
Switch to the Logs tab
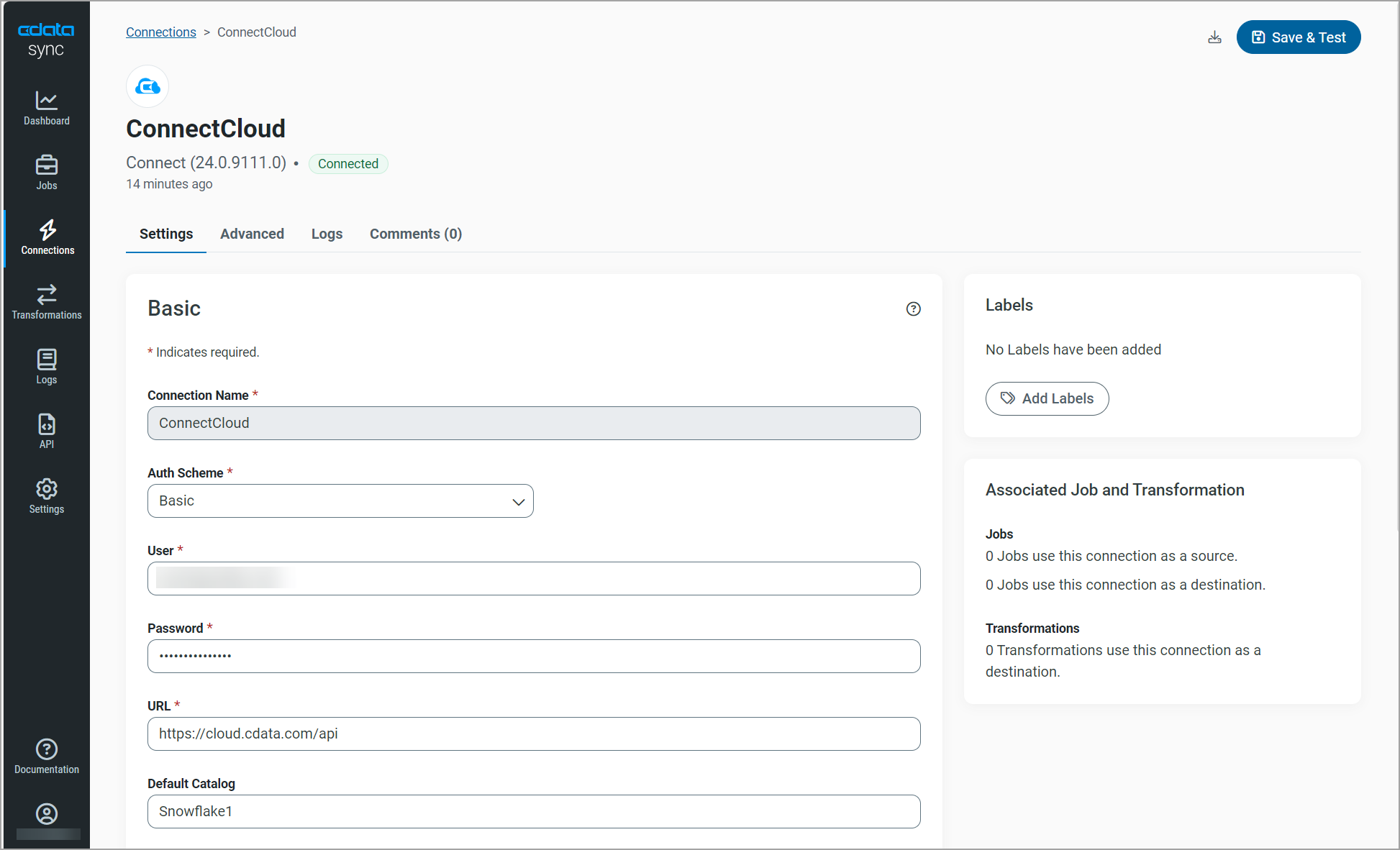pyautogui.click(x=327, y=234)
